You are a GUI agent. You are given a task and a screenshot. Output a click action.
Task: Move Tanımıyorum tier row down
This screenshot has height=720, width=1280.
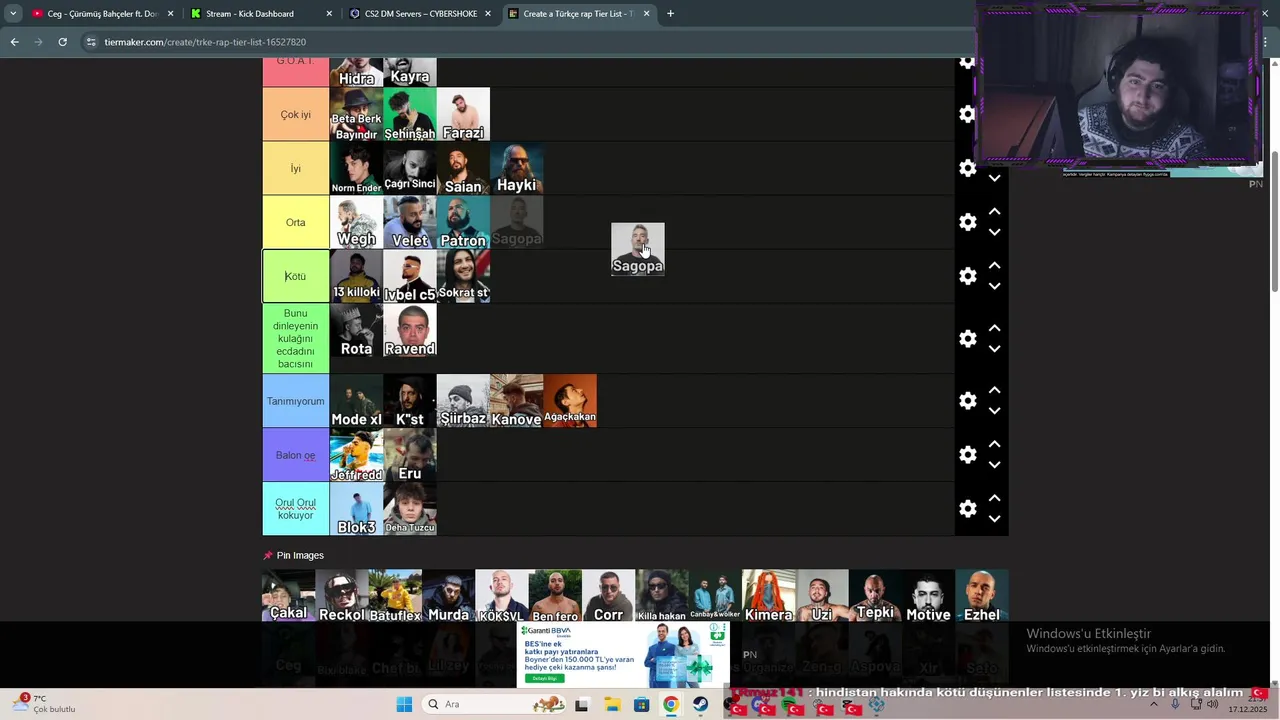pyautogui.click(x=994, y=411)
